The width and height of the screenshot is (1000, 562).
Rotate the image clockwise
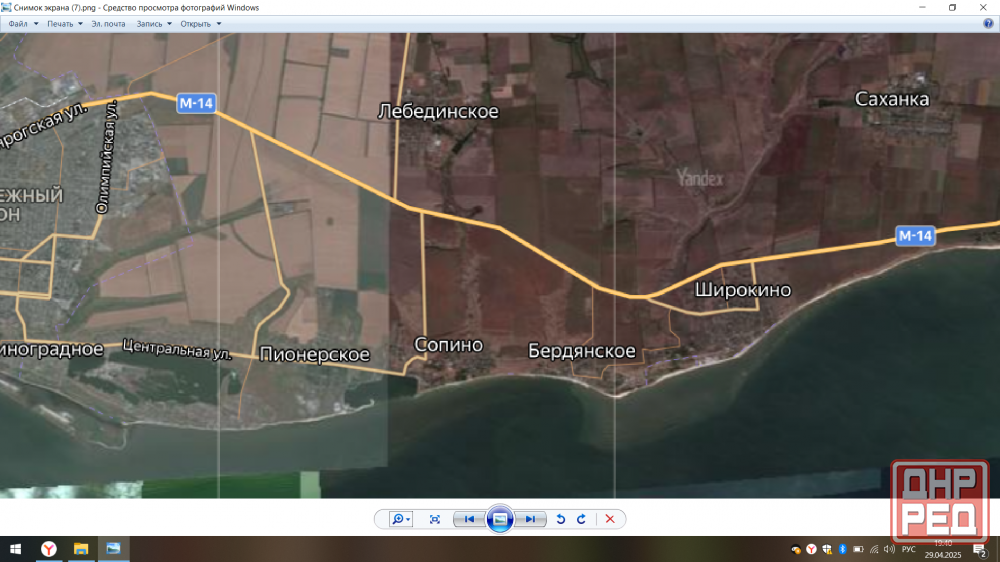(581, 519)
